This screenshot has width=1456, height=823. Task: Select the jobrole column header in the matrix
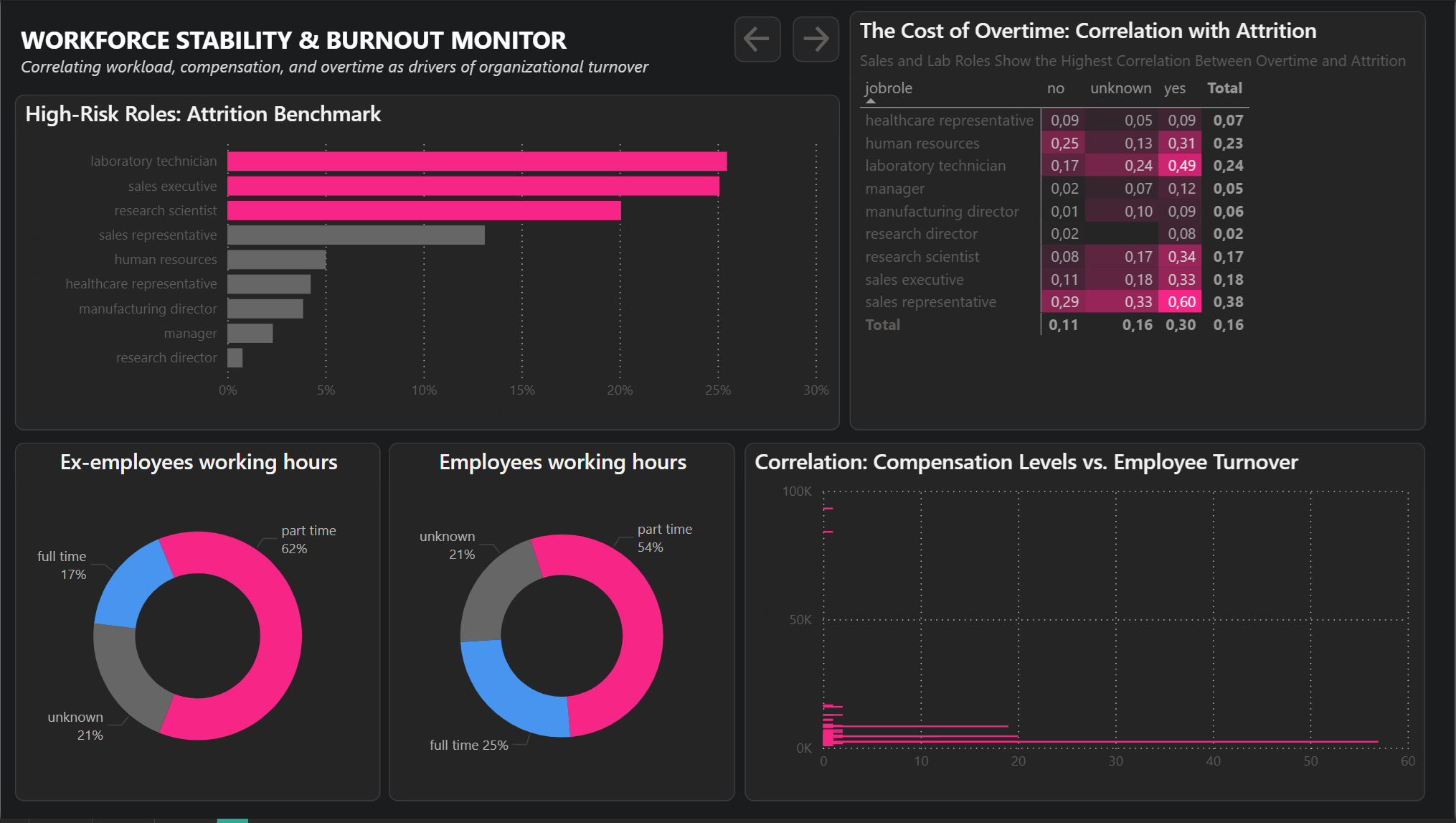889,88
